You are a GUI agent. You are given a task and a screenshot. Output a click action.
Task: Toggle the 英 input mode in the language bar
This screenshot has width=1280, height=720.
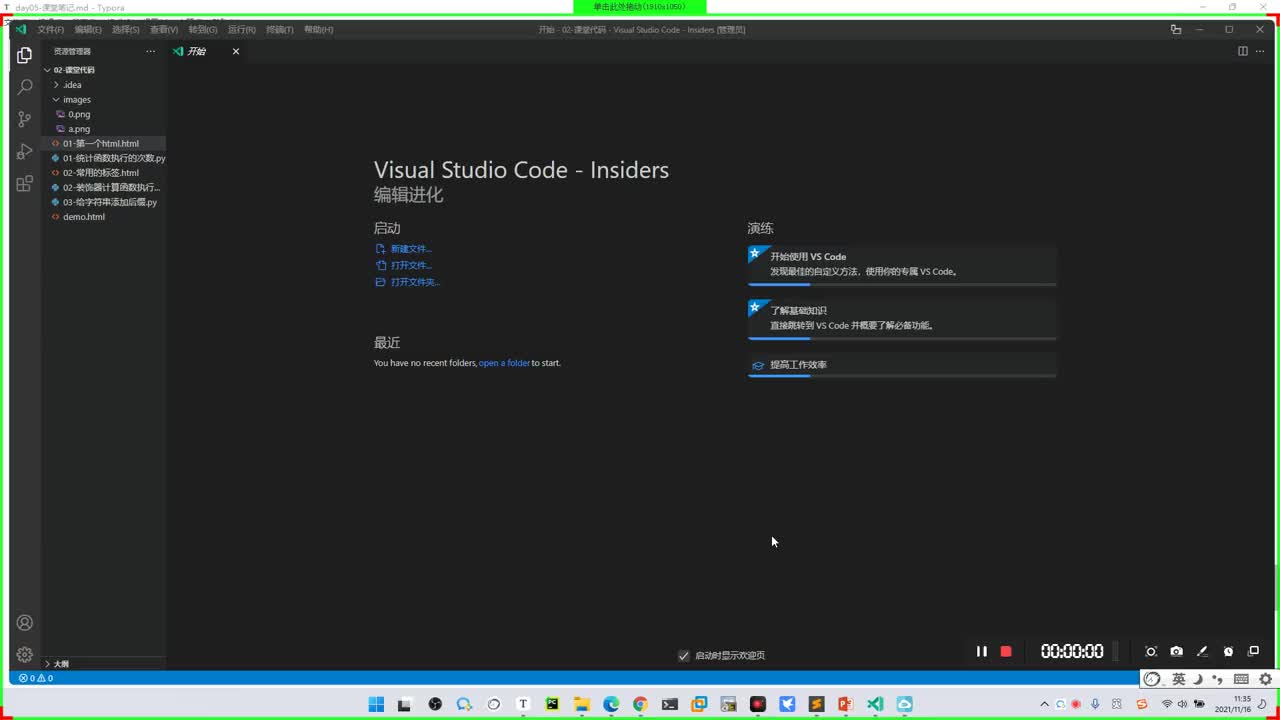pos(1179,679)
